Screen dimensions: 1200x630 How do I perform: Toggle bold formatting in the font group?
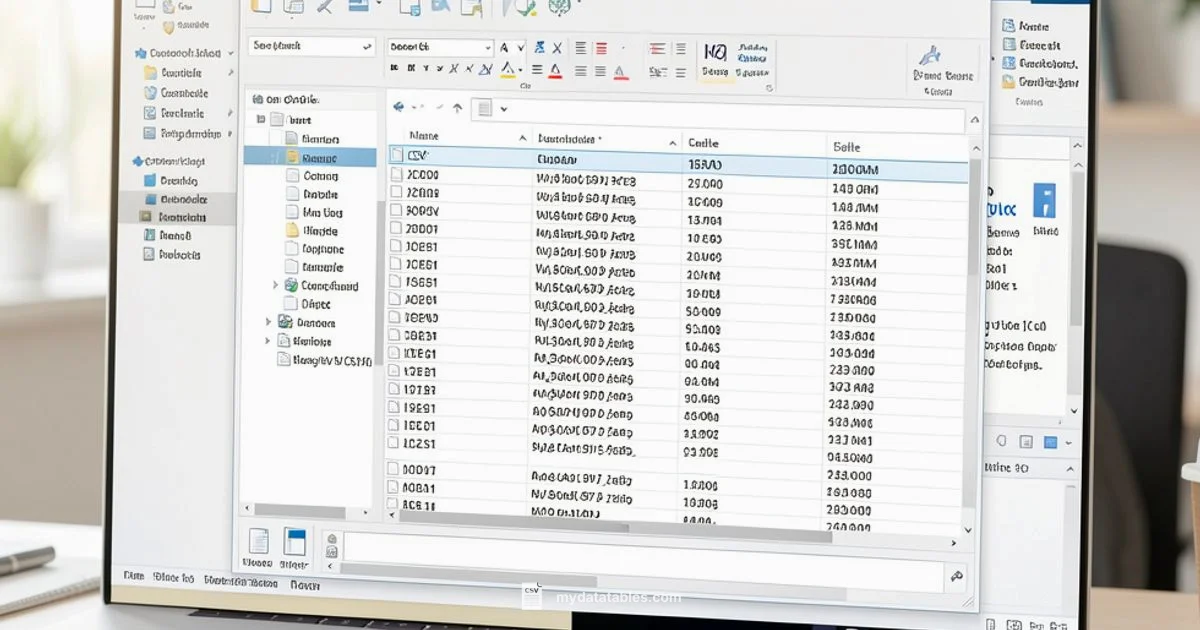pyautogui.click(x=395, y=68)
